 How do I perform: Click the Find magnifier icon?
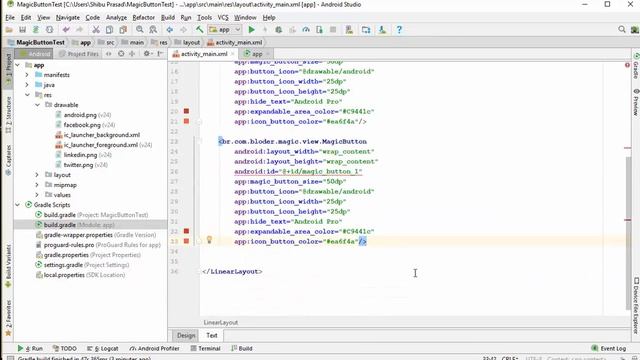pos(140,30)
